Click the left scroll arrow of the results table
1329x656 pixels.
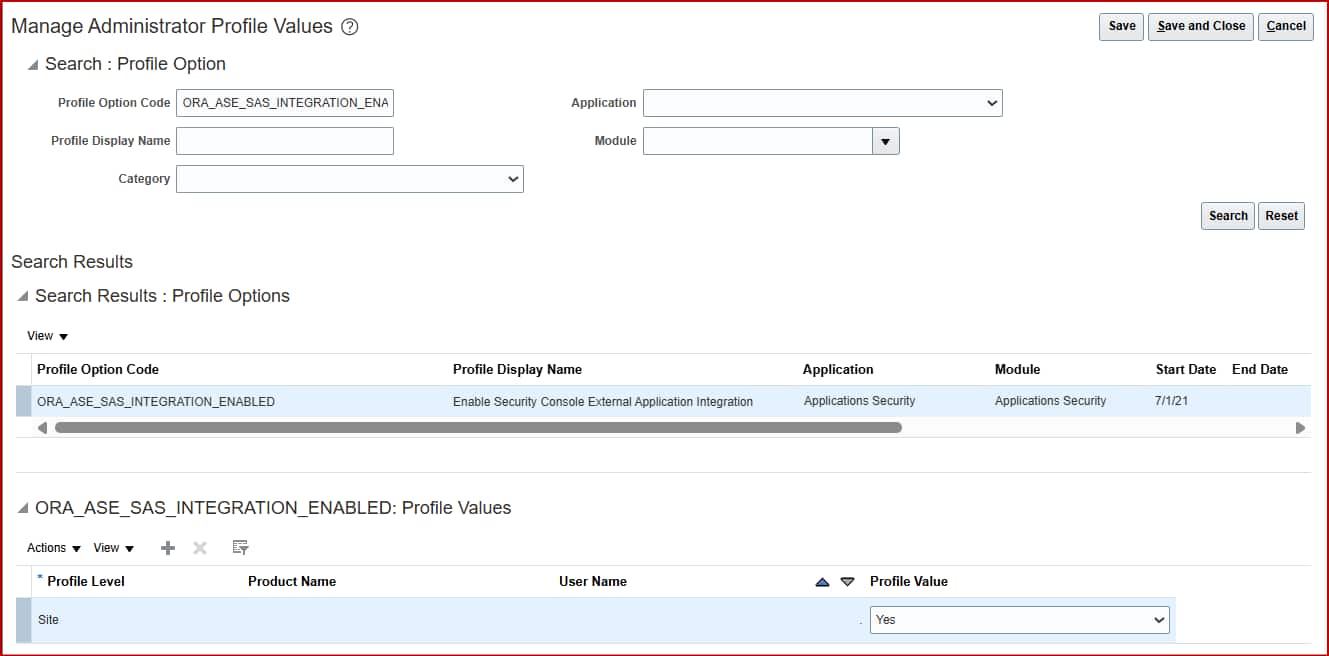click(42, 427)
